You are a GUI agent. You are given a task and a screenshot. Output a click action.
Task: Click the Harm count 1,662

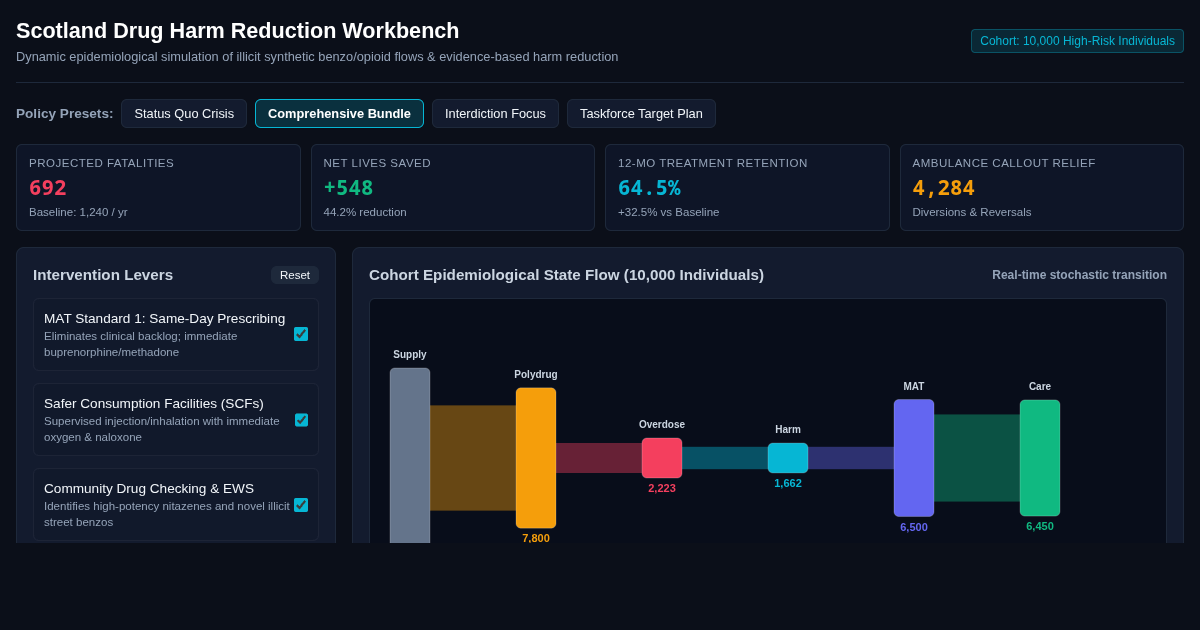click(788, 483)
